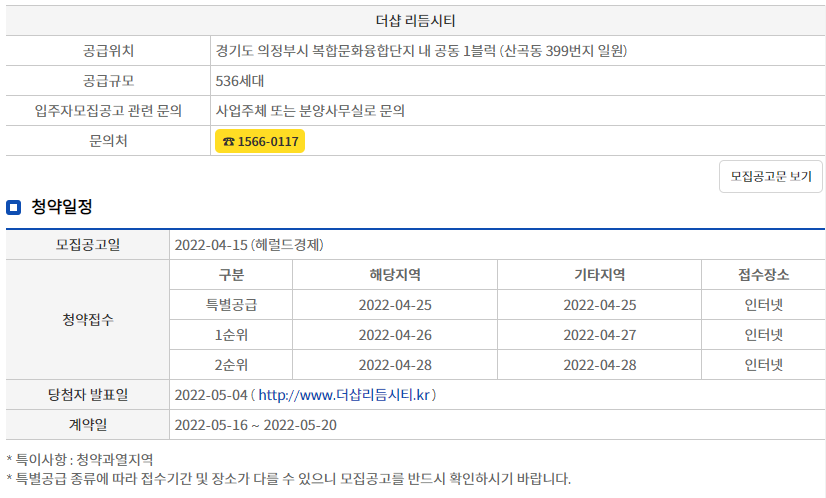Image resolution: width=826 pixels, height=498 pixels.
Task: Click 인터넷 in the 특별공급 row
Action: pos(763,305)
